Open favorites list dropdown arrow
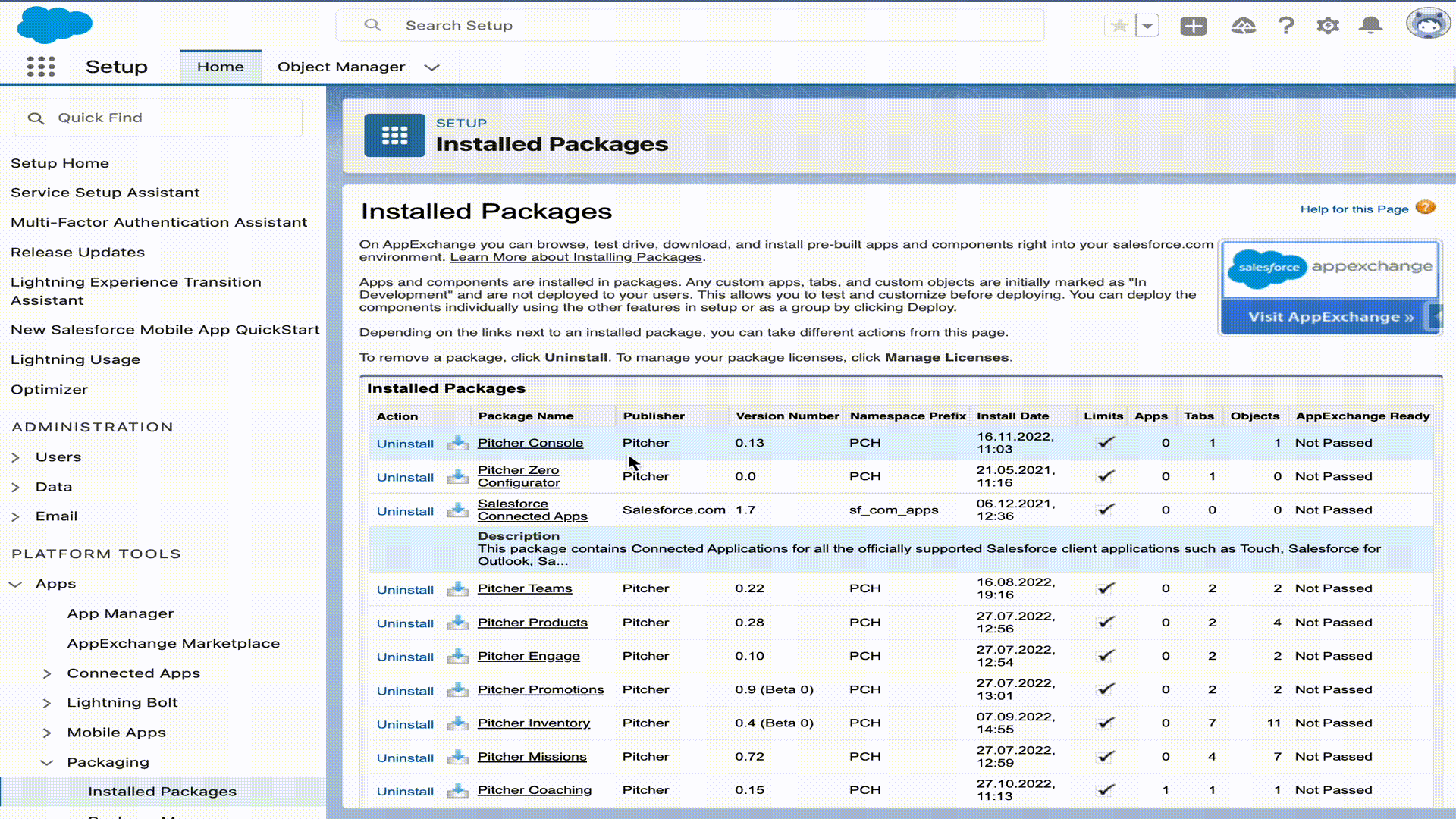1456x819 pixels. tap(1147, 26)
